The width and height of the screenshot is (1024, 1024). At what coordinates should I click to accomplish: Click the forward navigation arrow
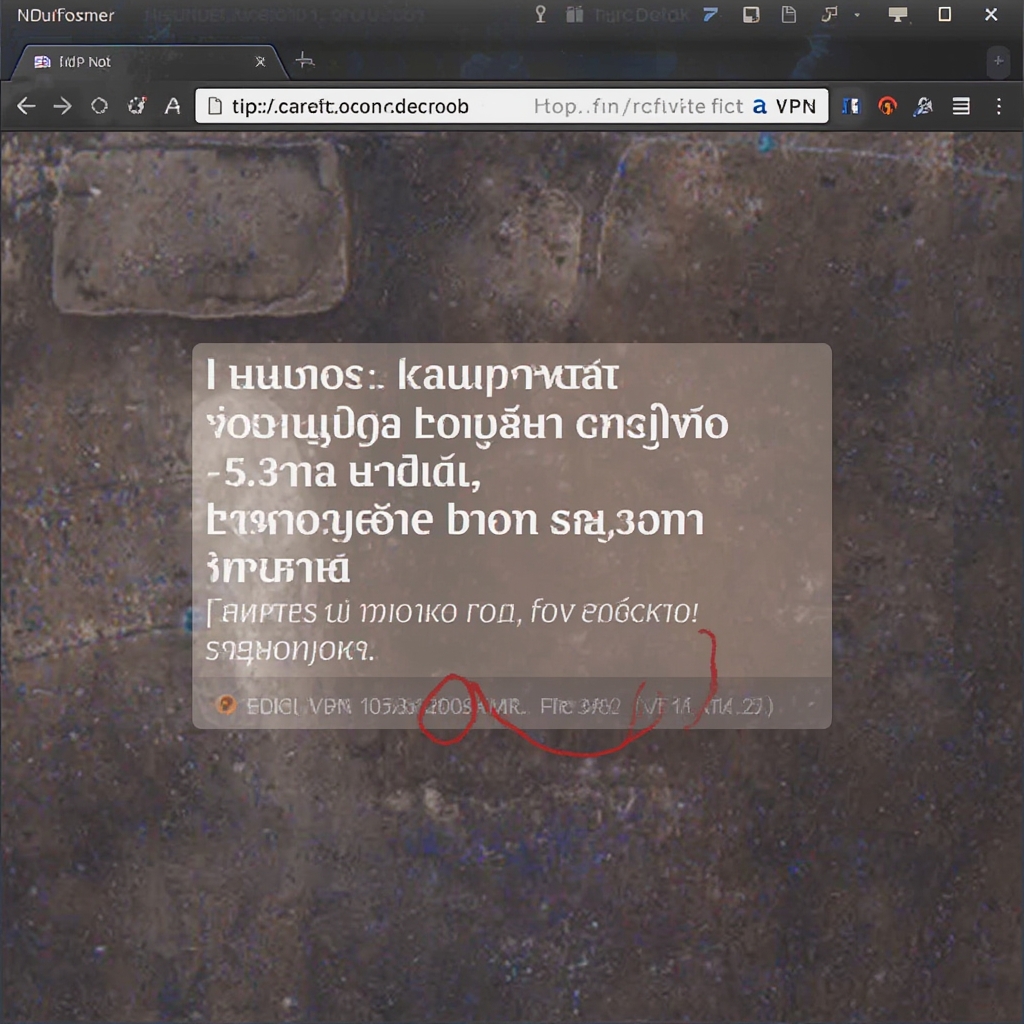tap(62, 106)
